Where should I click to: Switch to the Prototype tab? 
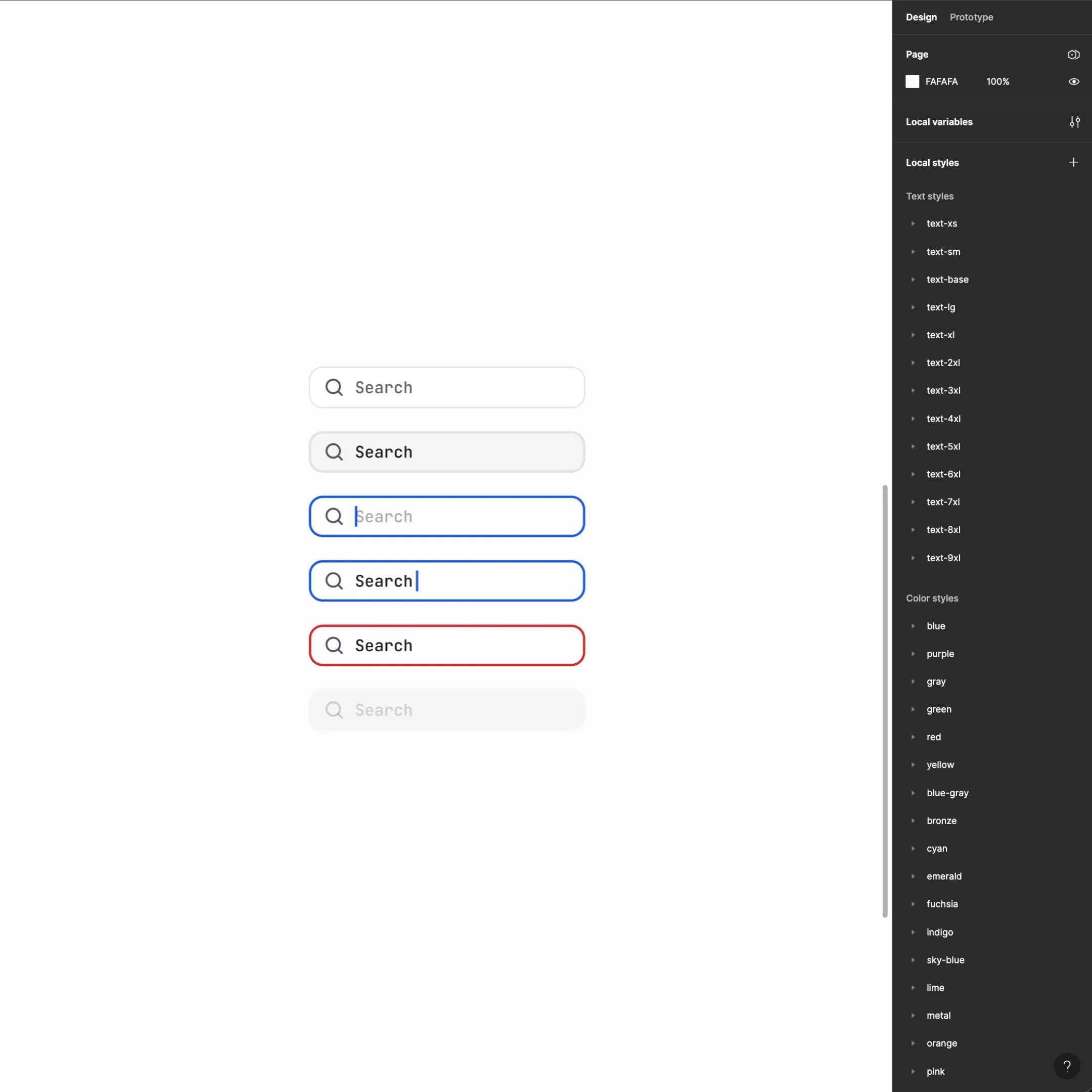(971, 17)
